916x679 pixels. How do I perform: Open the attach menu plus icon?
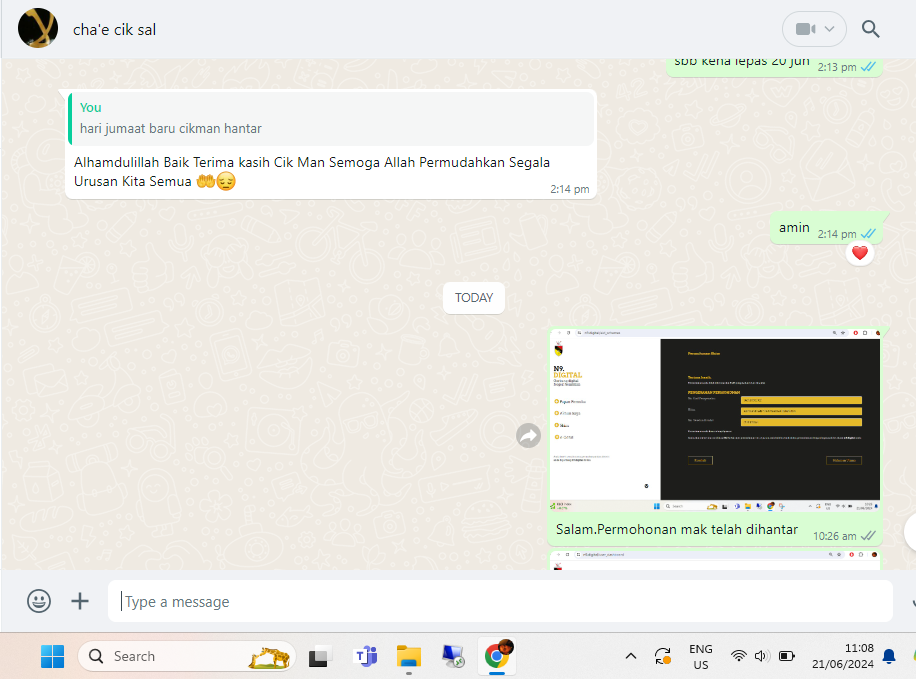coord(80,601)
